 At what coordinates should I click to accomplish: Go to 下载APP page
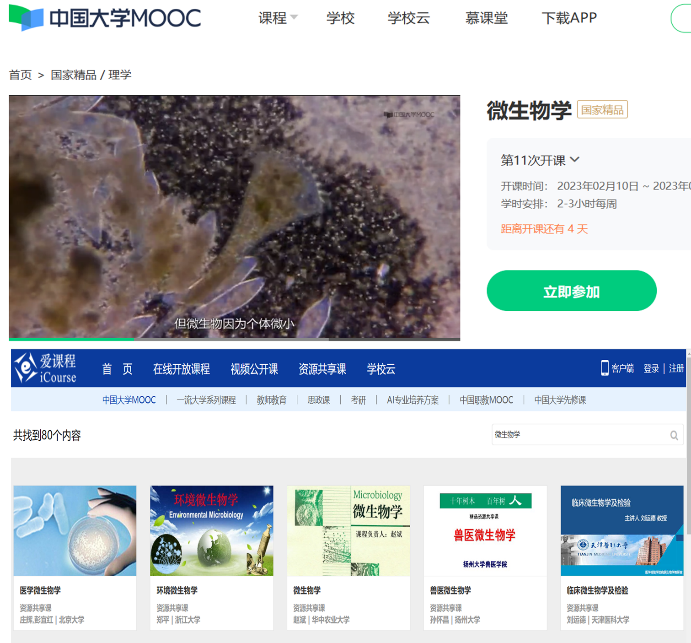[569, 18]
